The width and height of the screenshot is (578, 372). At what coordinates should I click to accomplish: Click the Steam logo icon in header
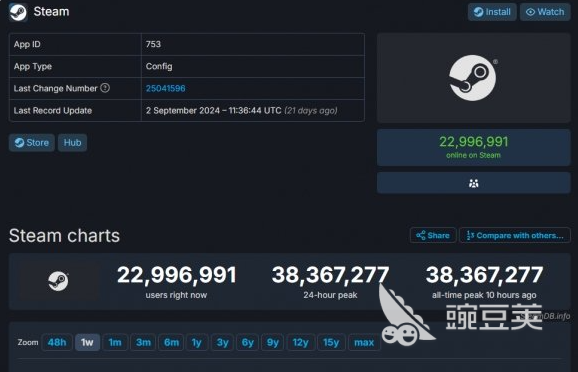[18, 12]
